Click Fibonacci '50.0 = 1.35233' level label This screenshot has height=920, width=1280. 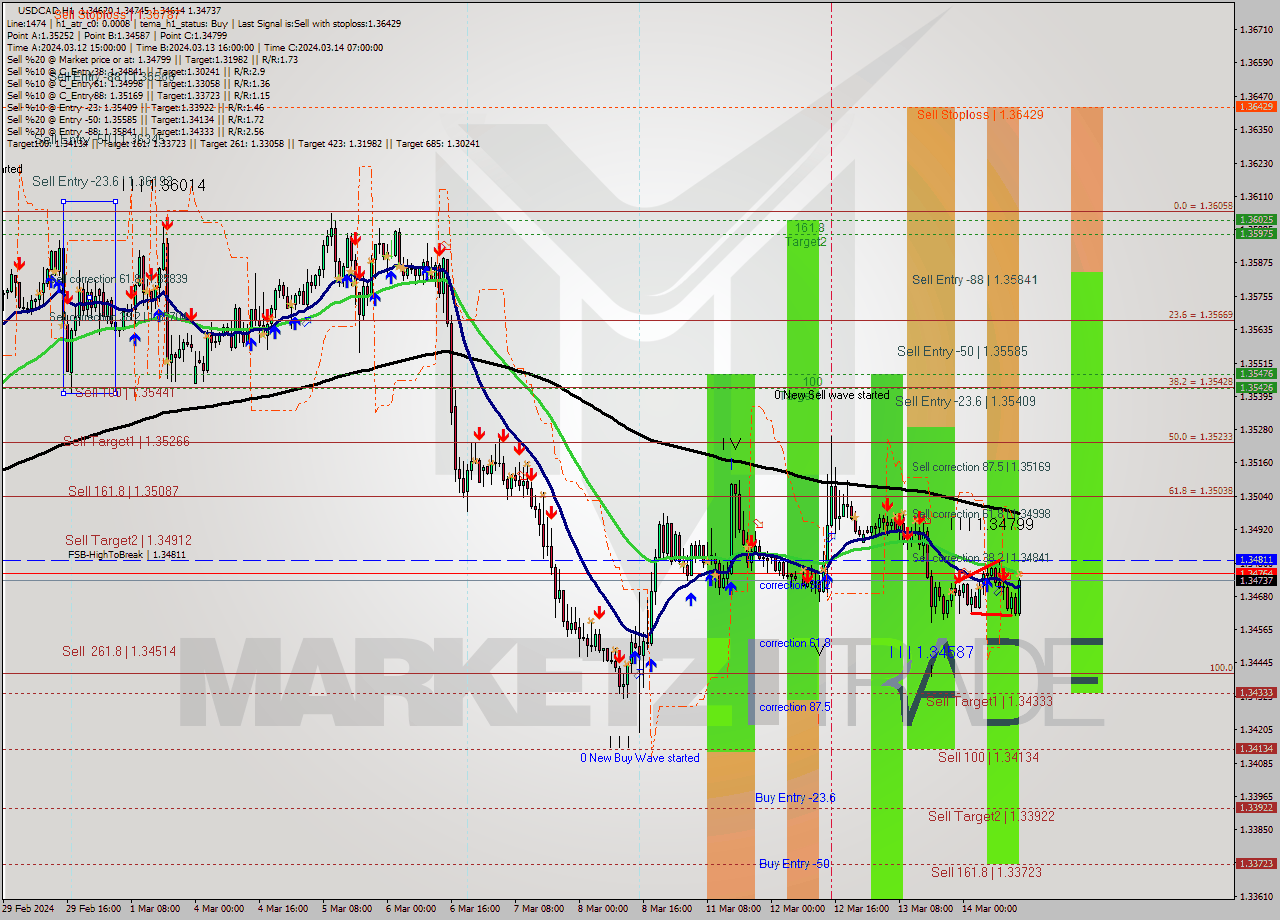pyautogui.click(x=1201, y=437)
